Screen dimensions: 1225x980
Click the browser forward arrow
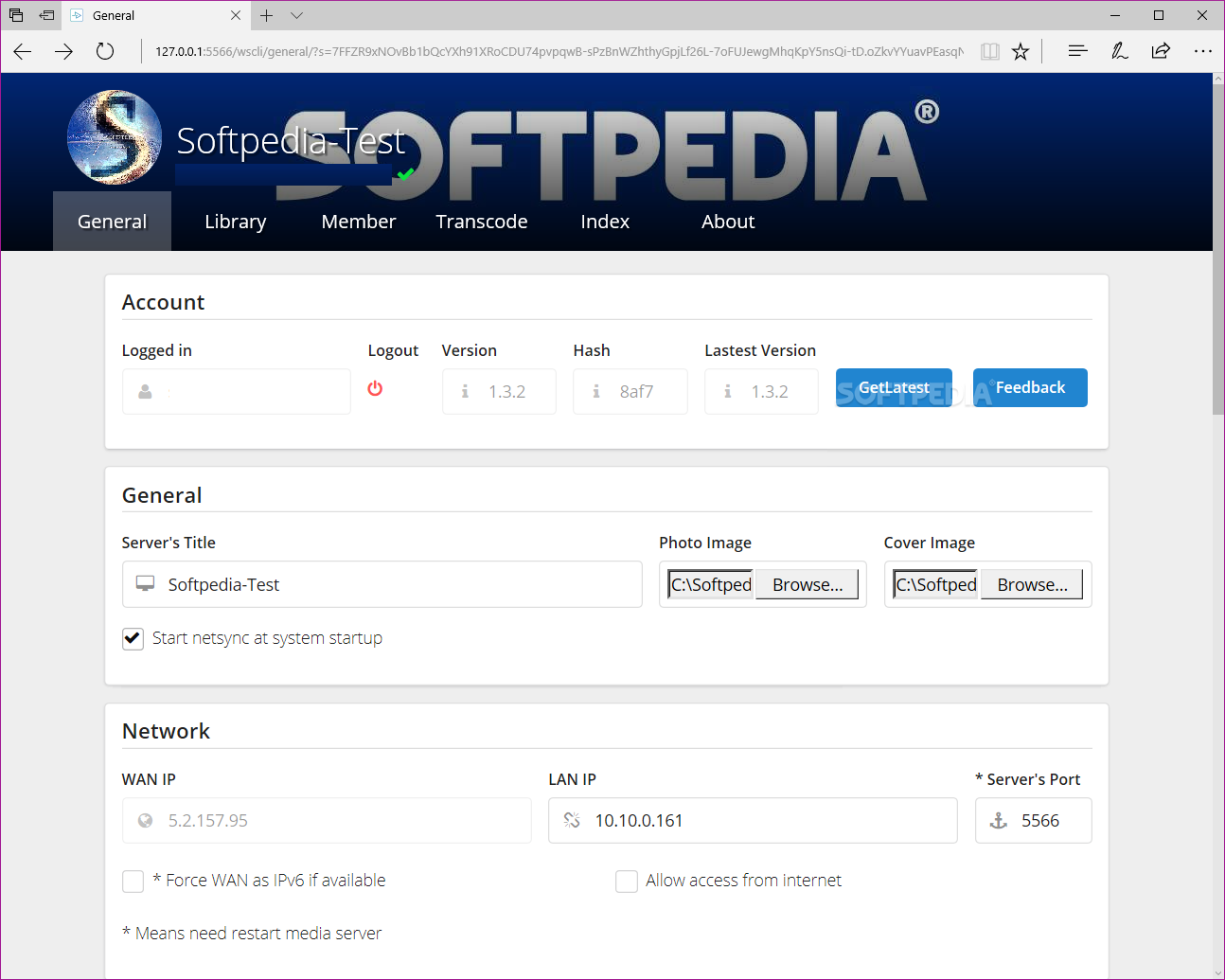(63, 51)
